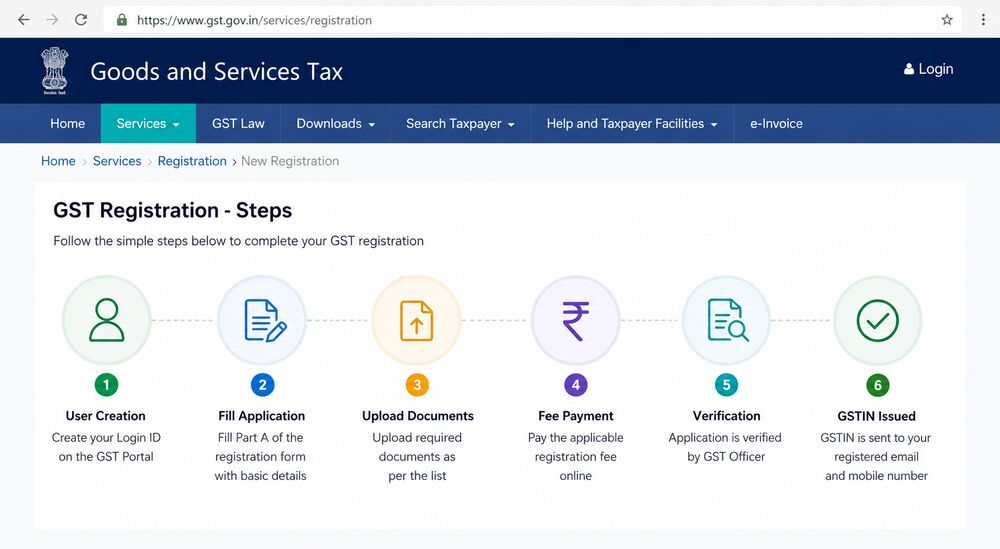Open the browser three-dot menu
1000x549 pixels.
[983, 20]
